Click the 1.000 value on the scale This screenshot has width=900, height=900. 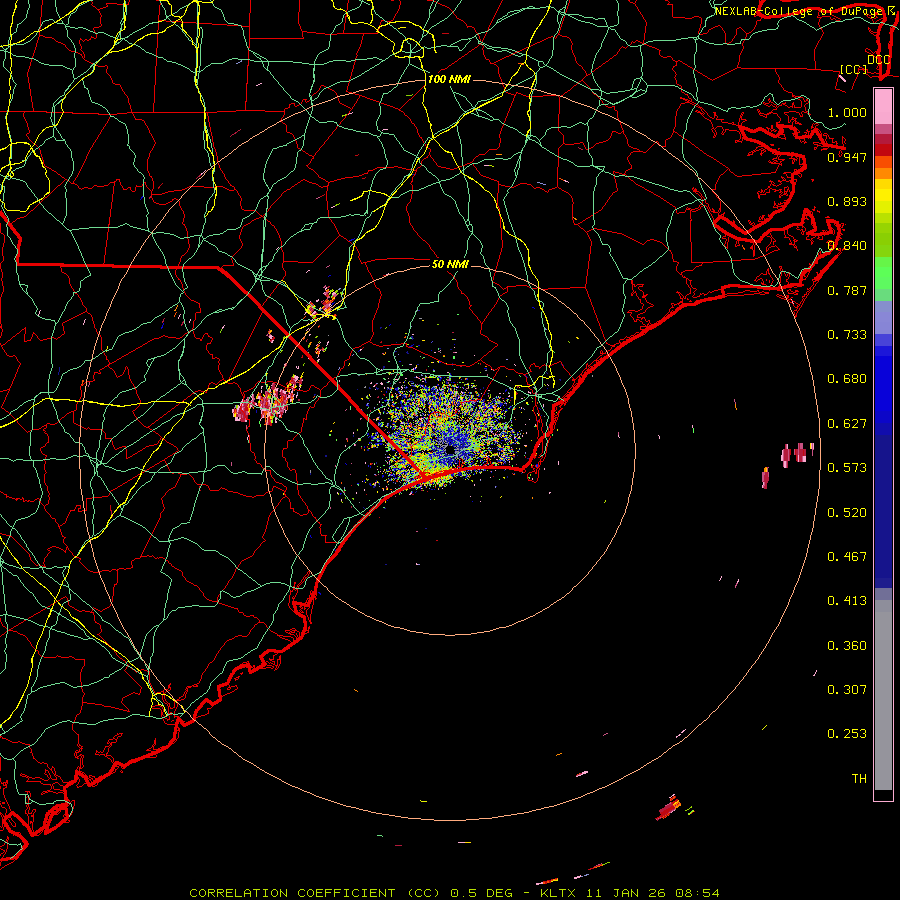[x=847, y=112]
